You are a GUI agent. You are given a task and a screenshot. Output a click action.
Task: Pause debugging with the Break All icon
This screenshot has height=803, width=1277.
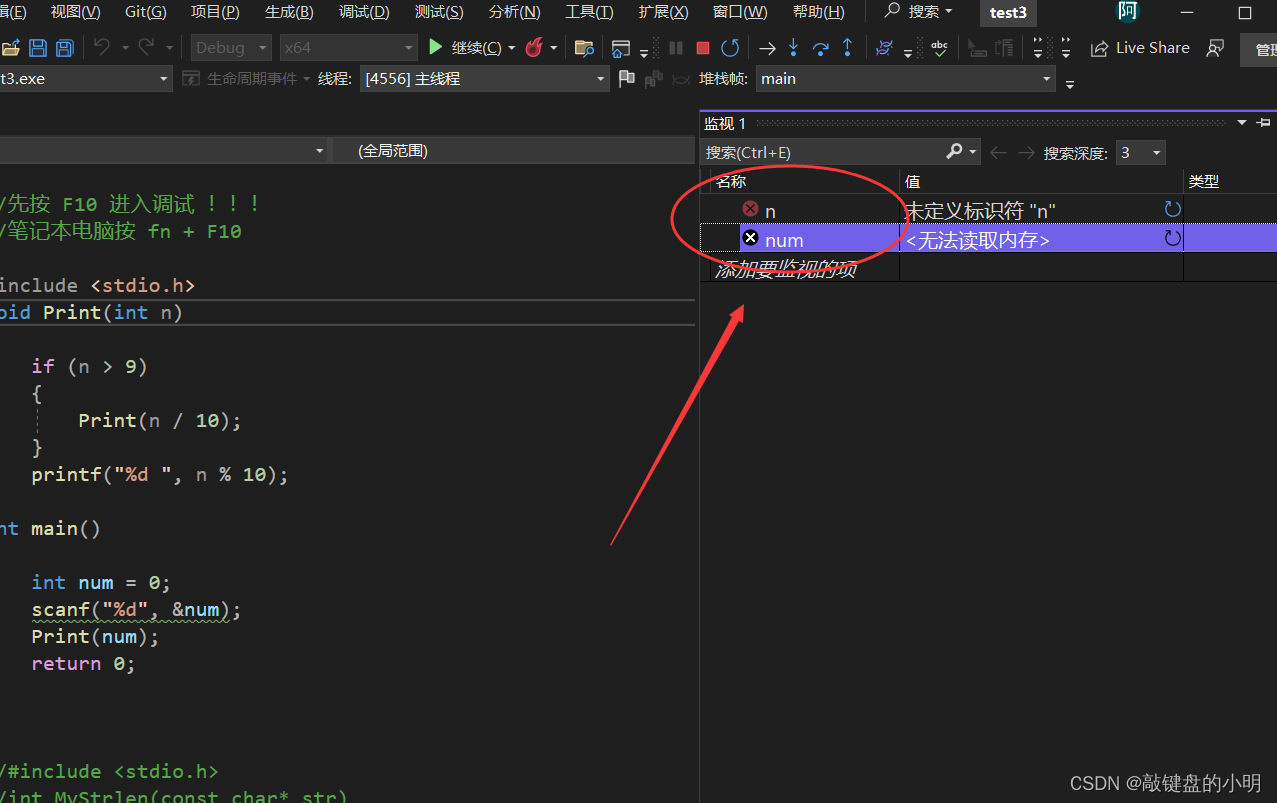pyautogui.click(x=676, y=48)
